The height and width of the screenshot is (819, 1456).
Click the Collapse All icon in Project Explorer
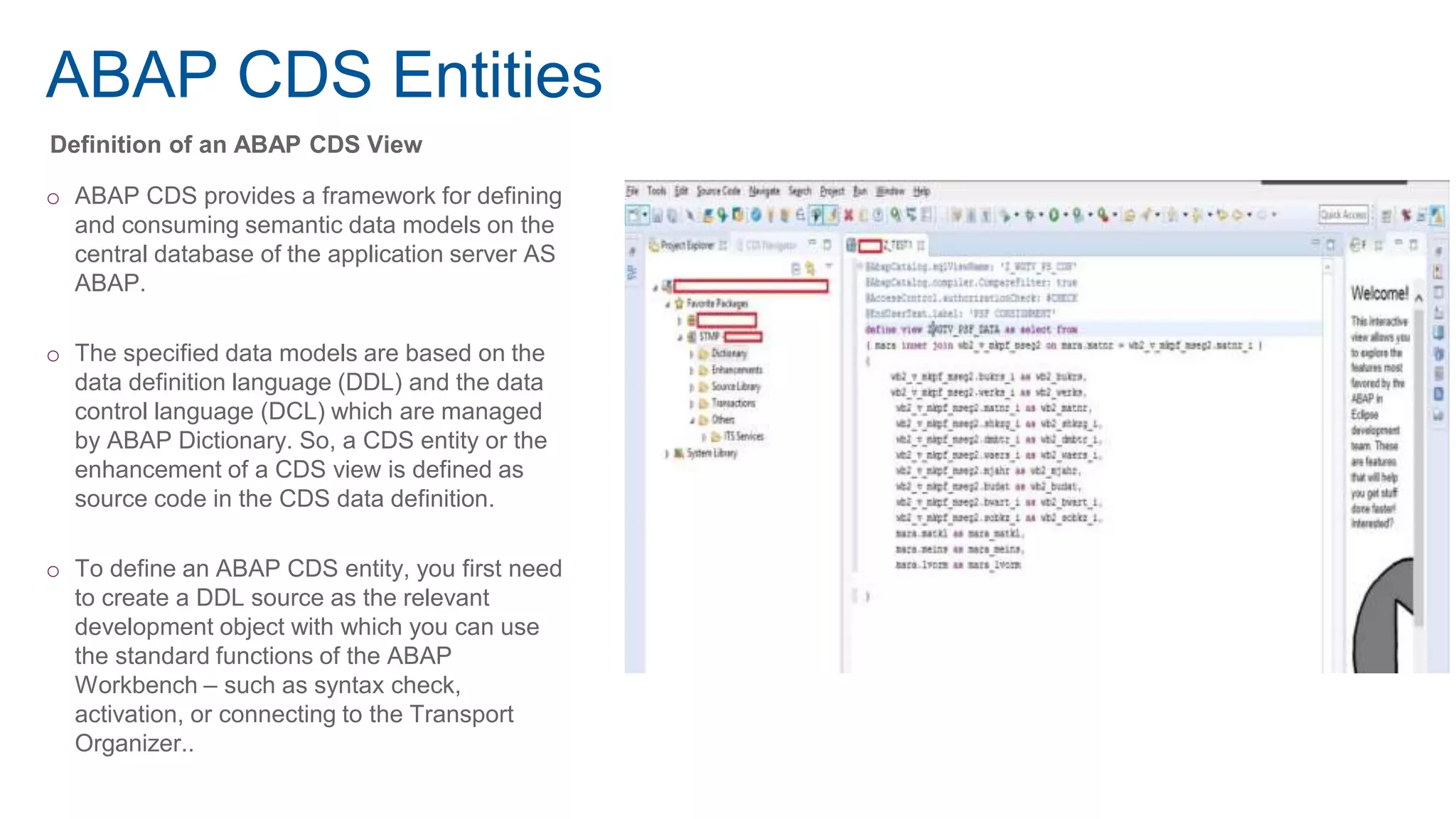[796, 269]
